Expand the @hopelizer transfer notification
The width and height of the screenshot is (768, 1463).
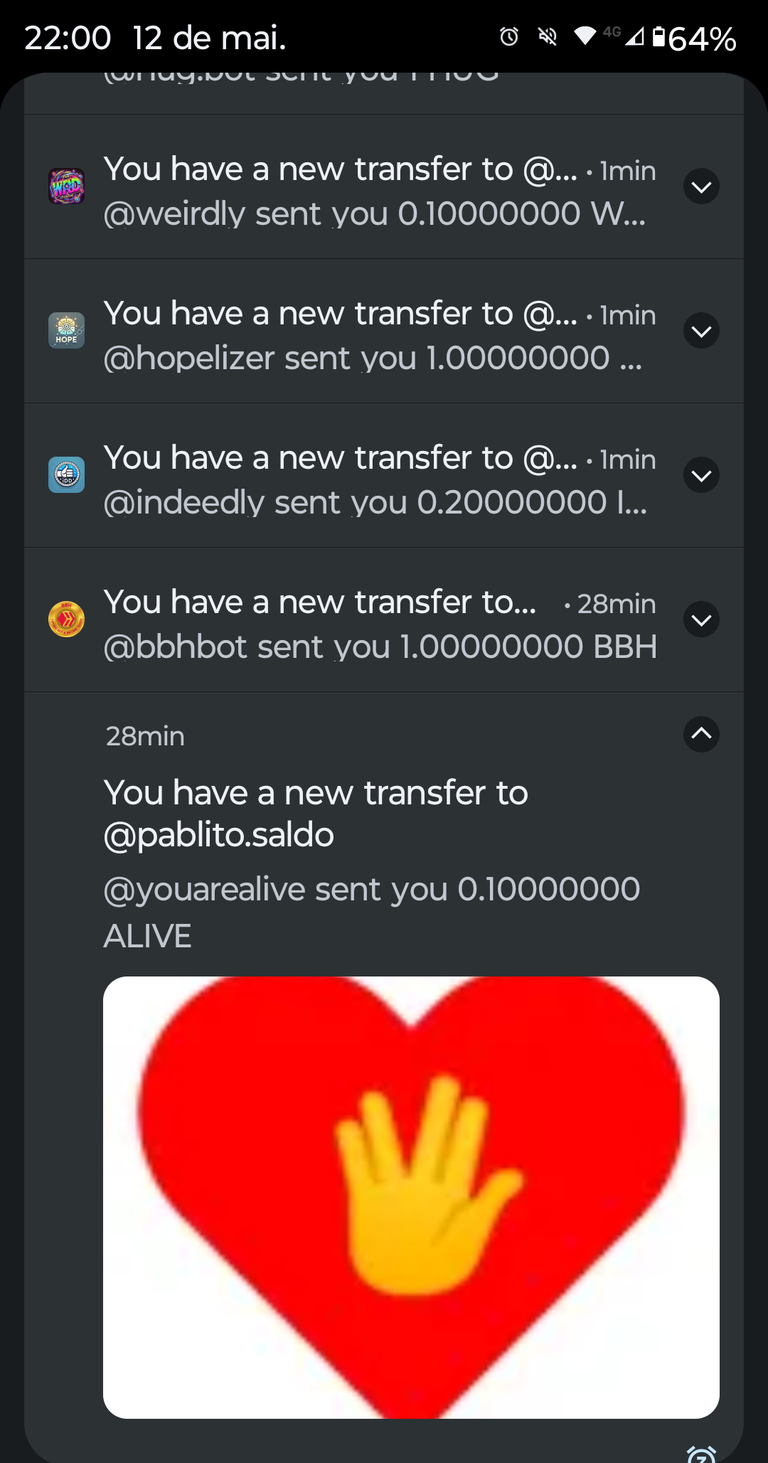coord(702,330)
